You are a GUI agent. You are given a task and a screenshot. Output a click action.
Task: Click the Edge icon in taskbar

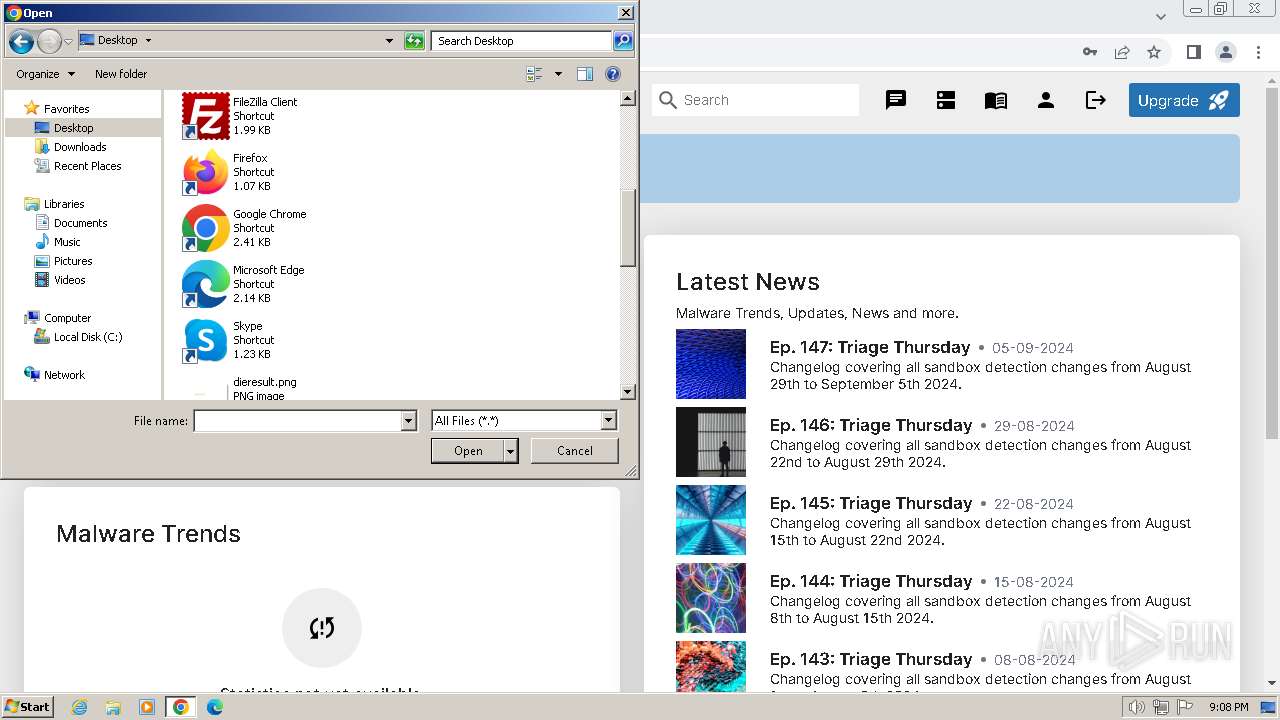coord(215,707)
